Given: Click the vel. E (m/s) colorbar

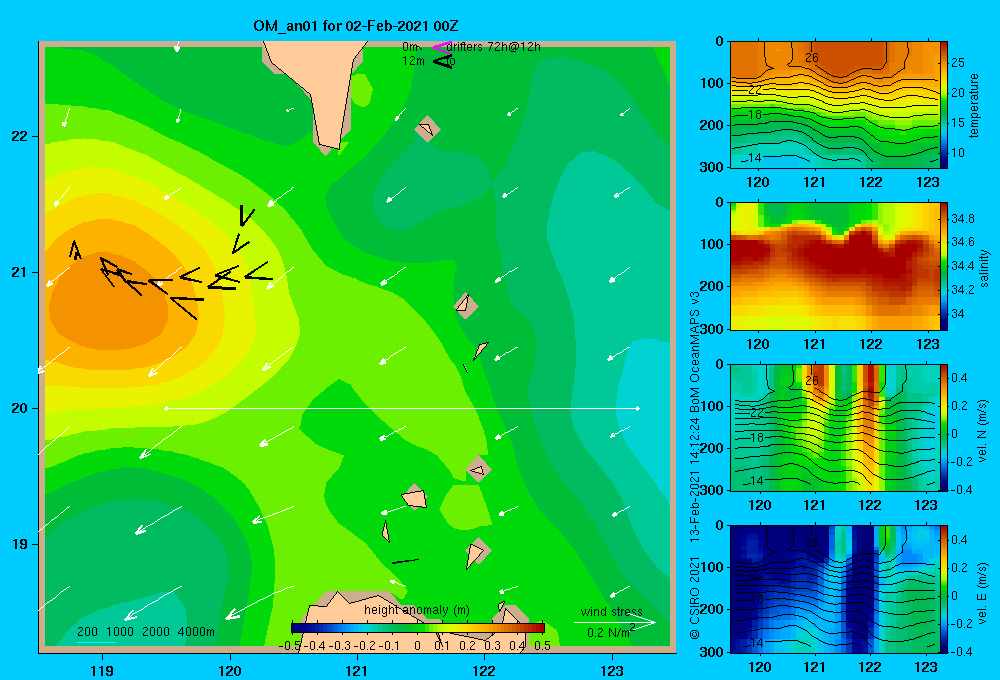Looking at the screenshot, I should point(944,589).
